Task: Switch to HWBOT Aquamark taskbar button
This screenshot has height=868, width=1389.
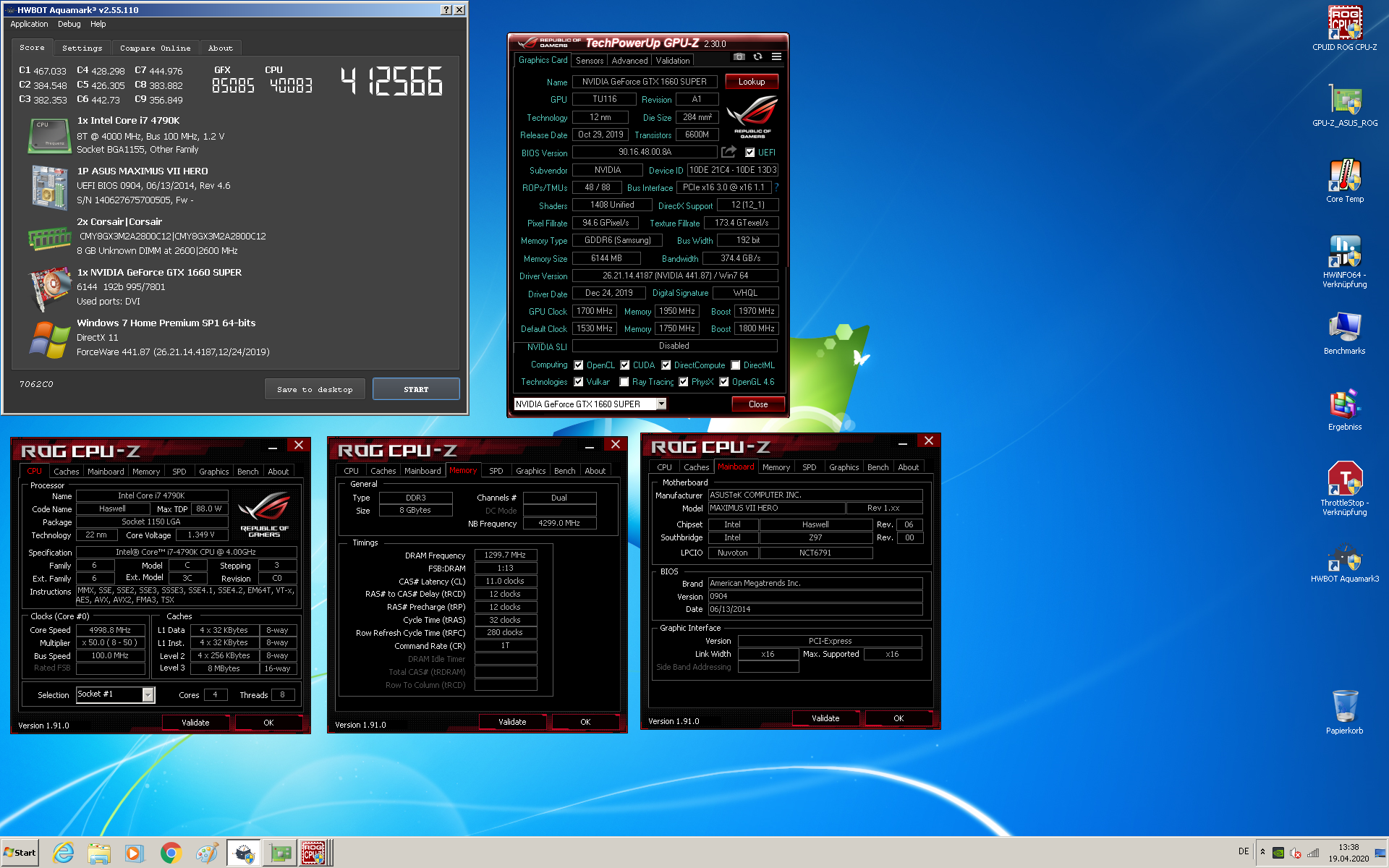Action: (x=244, y=853)
